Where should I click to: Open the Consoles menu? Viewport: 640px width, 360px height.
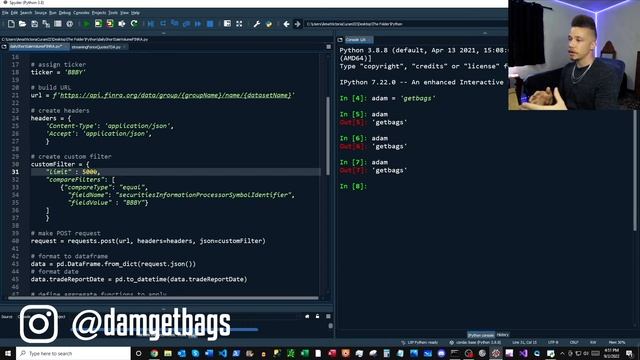pyautogui.click(x=81, y=13)
